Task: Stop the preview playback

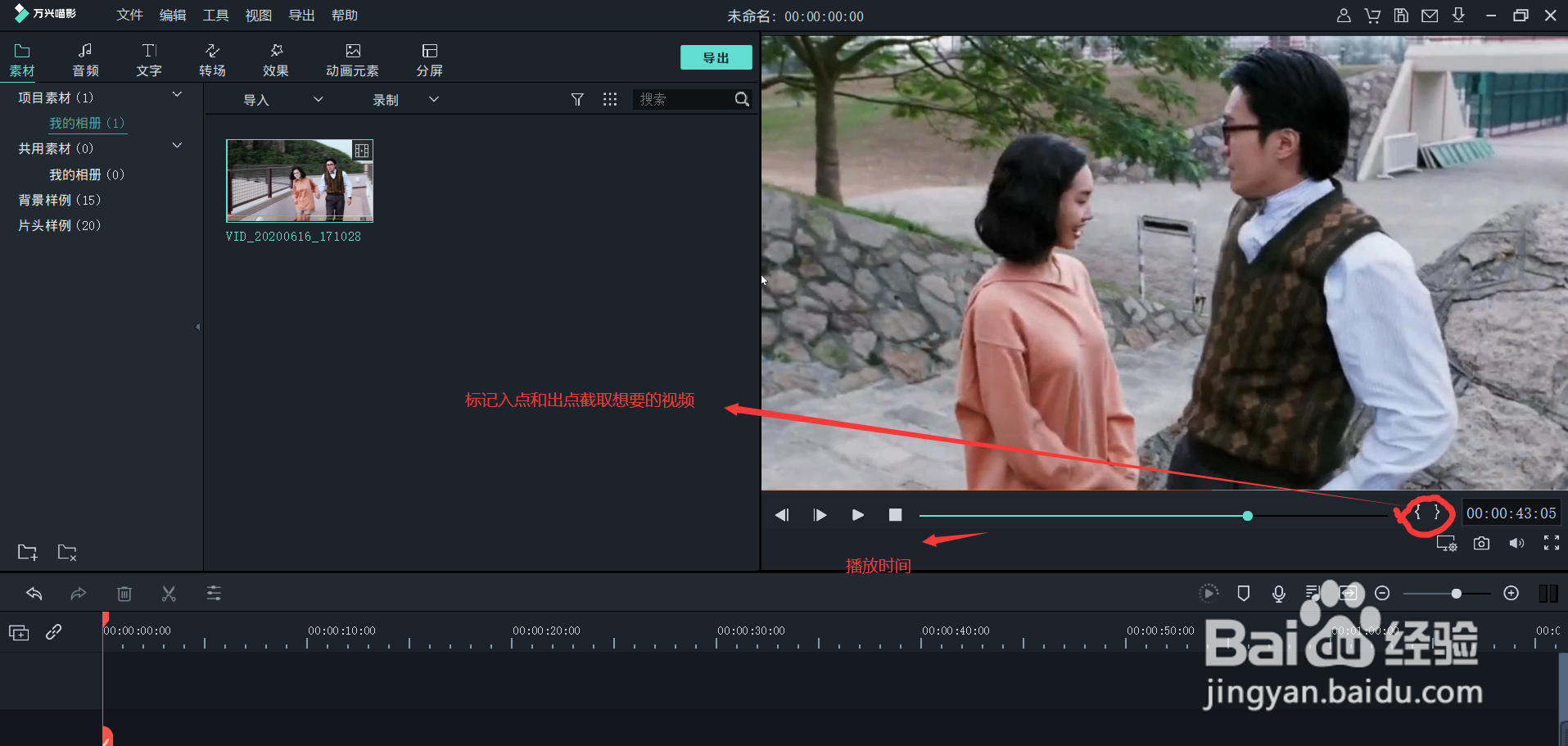Action: pyautogui.click(x=895, y=515)
